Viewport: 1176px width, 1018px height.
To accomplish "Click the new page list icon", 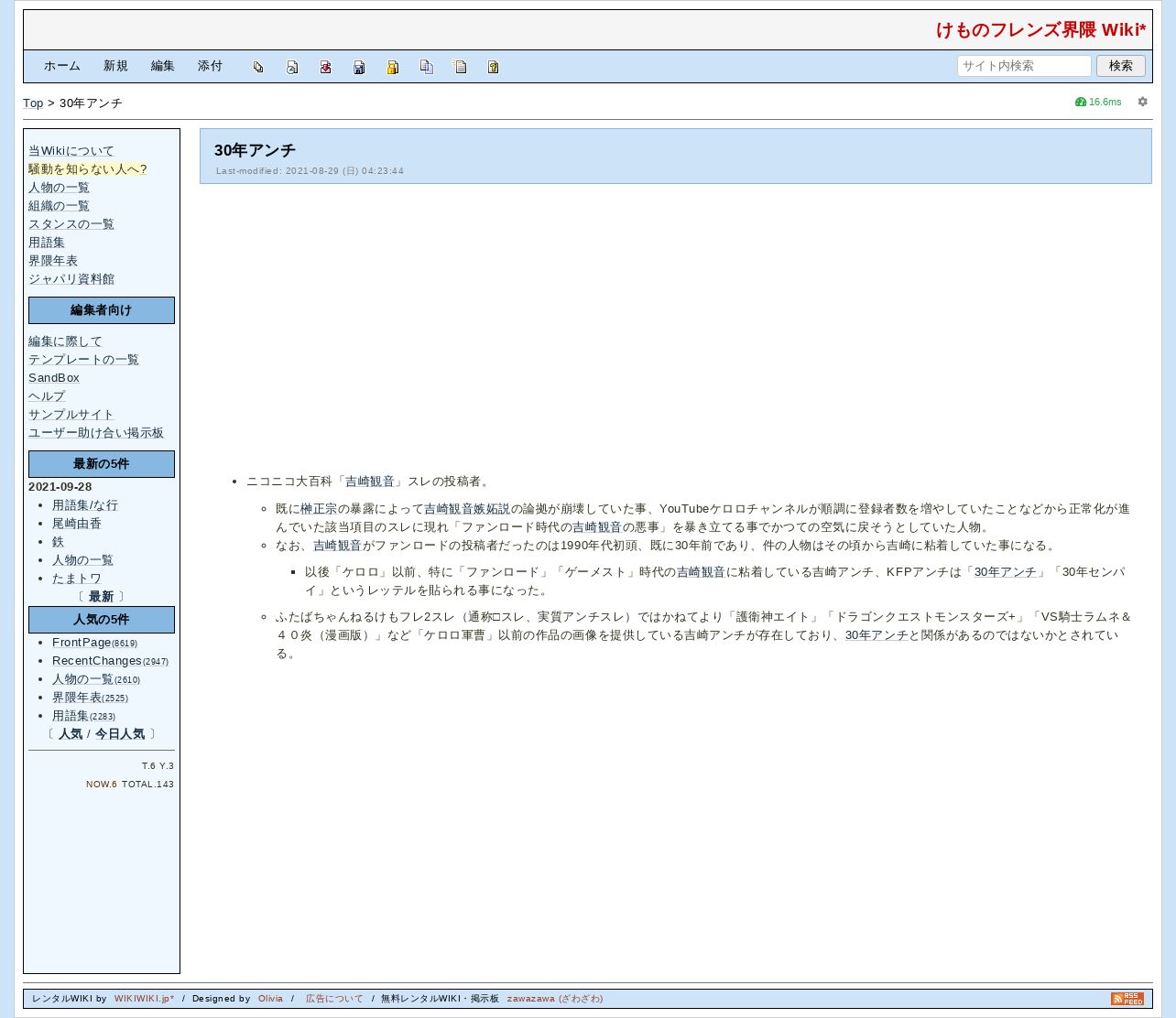I will [460, 67].
